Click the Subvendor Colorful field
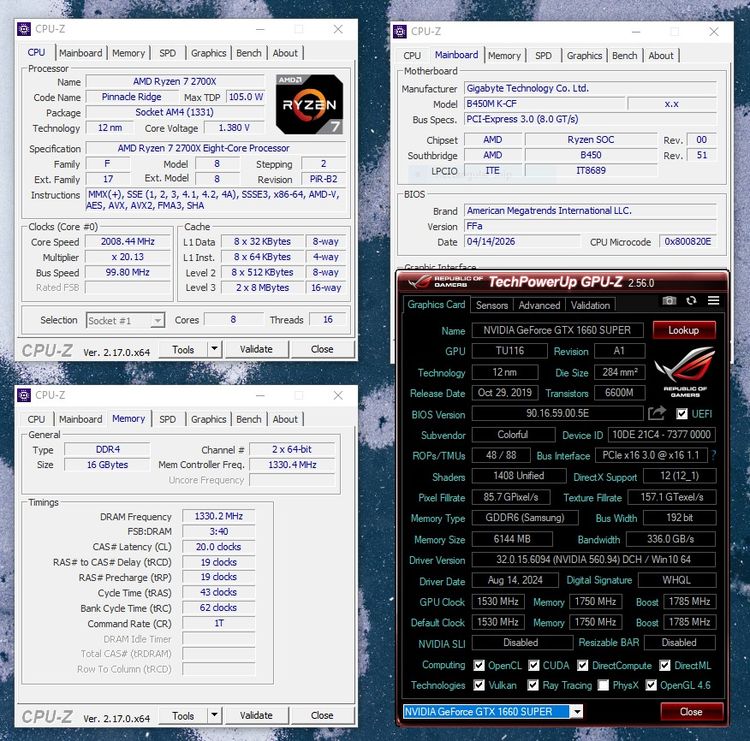 pyautogui.click(x=513, y=435)
